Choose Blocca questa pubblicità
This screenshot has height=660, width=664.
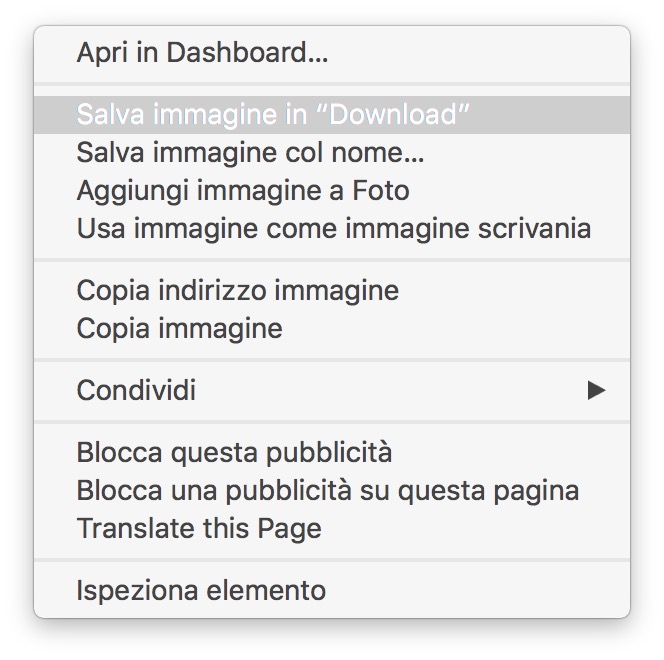[x=234, y=452]
